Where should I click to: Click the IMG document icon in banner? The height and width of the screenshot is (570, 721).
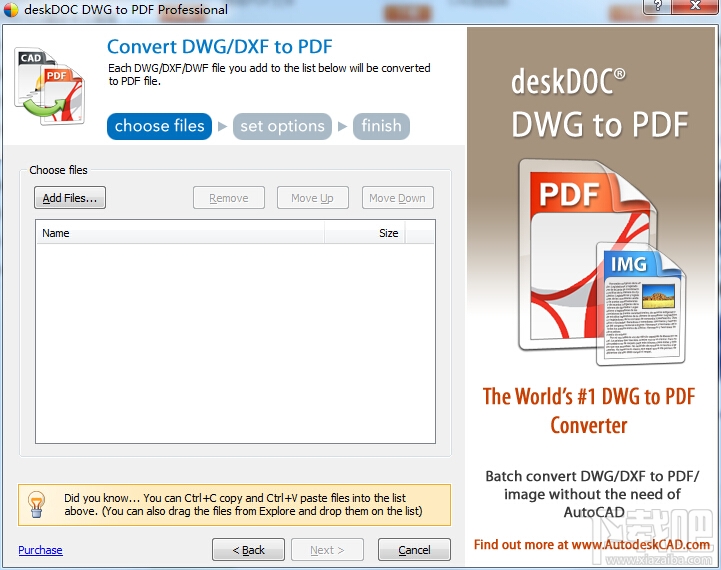pos(641,303)
